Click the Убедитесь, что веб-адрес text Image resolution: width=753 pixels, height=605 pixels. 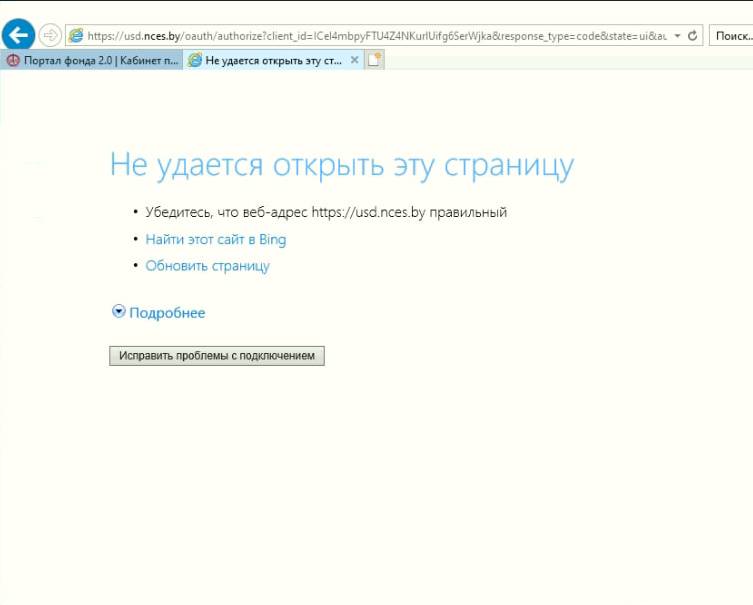tap(326, 212)
